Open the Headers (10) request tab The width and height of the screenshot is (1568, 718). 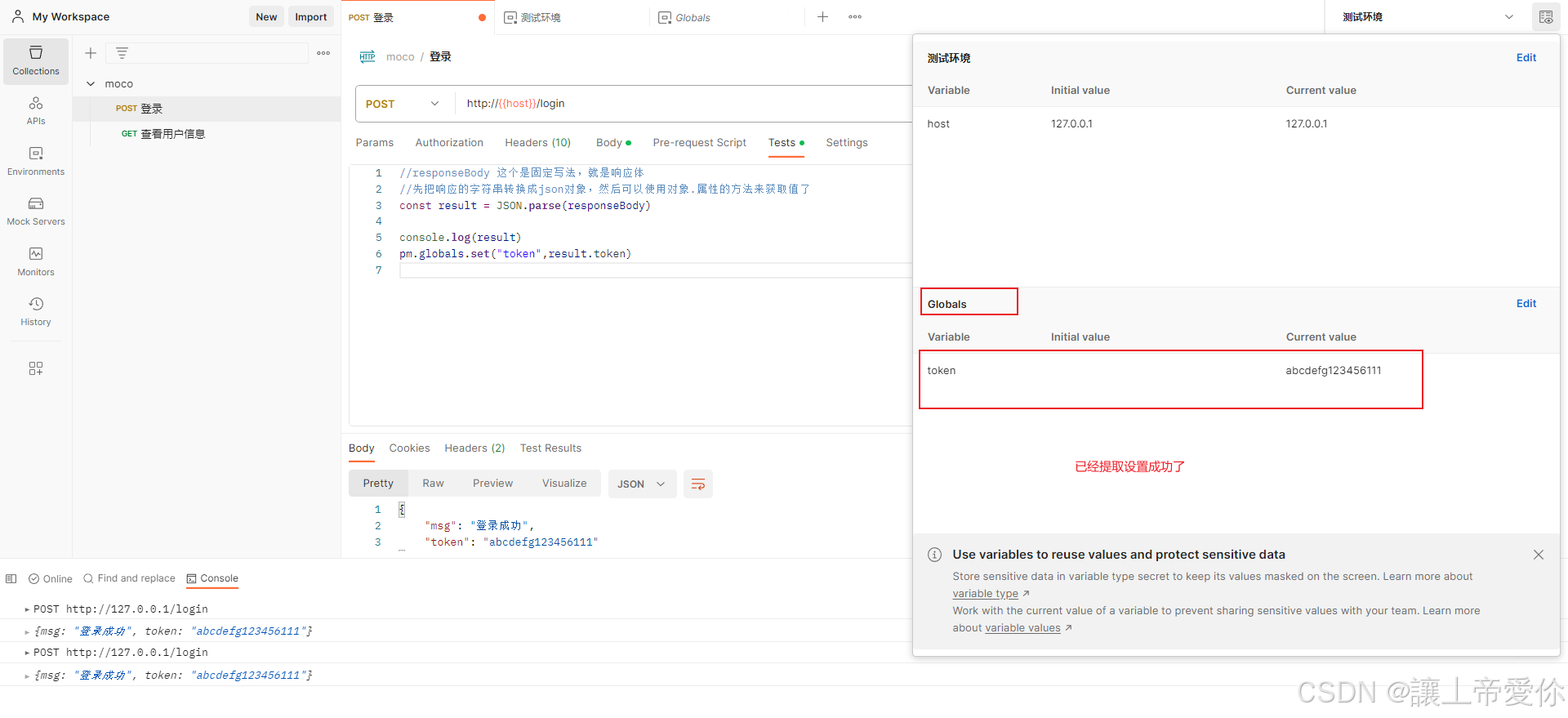537,143
